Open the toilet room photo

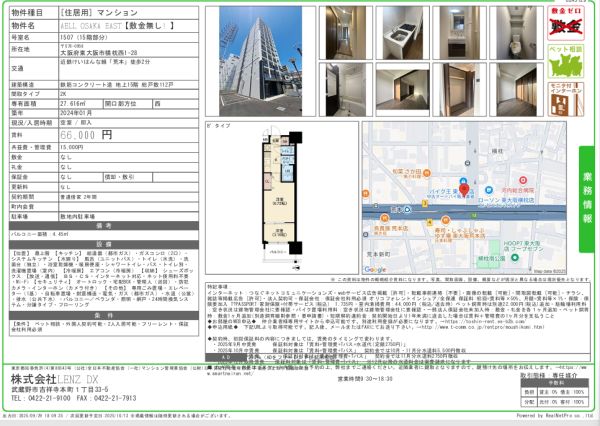coord(516,33)
